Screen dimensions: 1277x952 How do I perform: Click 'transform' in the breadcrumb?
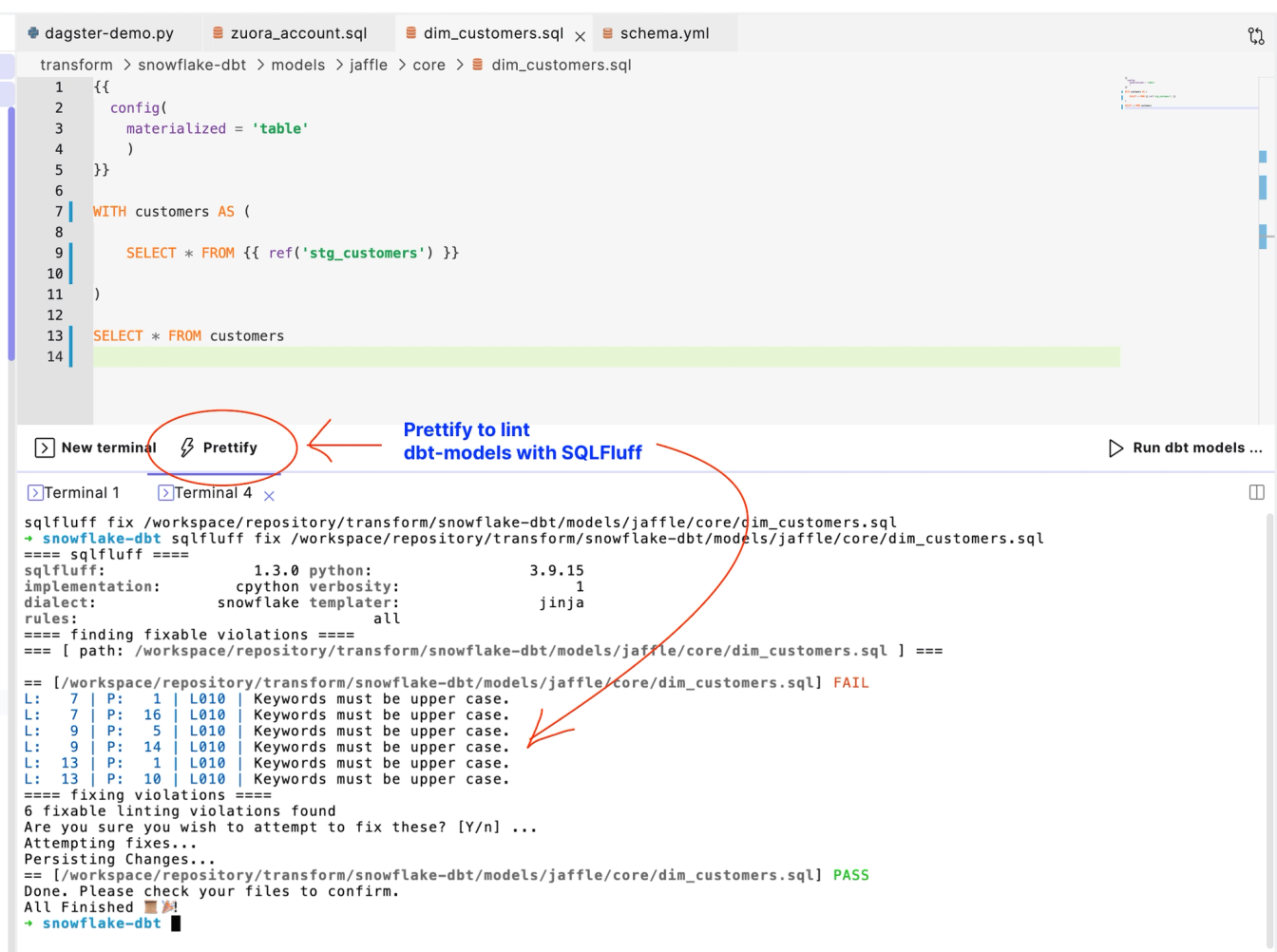coord(76,65)
